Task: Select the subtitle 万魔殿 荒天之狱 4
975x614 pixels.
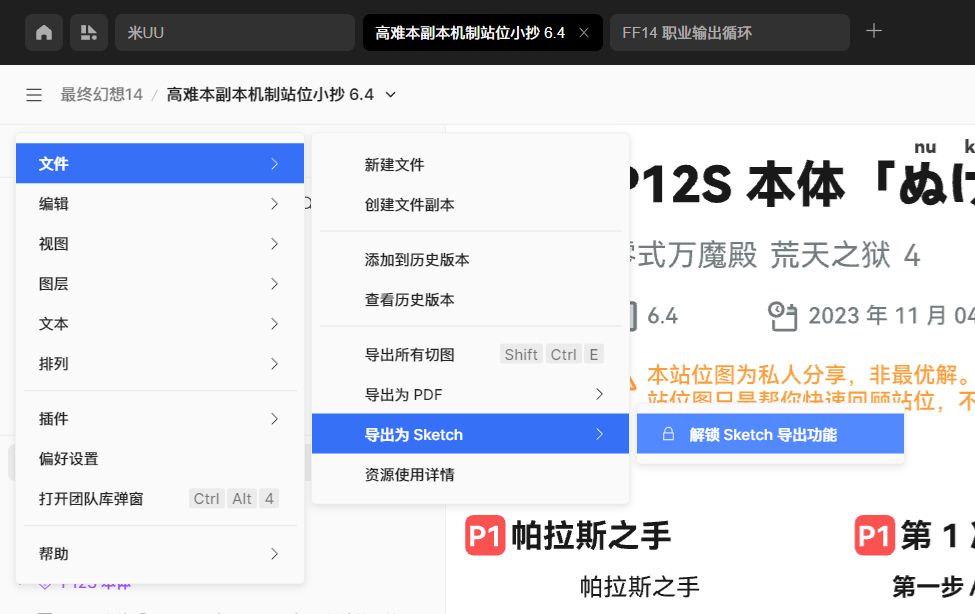Action: (x=777, y=255)
